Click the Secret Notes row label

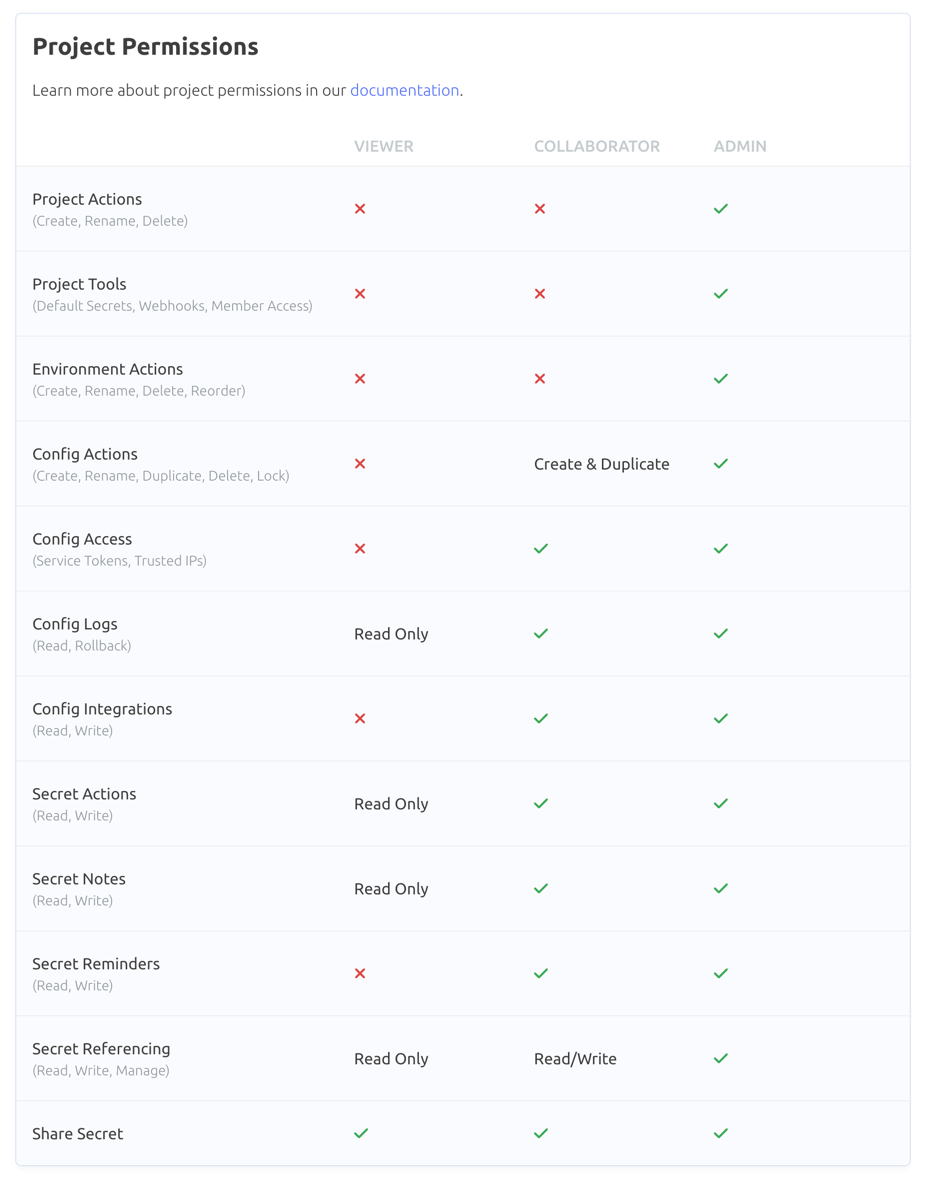(x=79, y=879)
